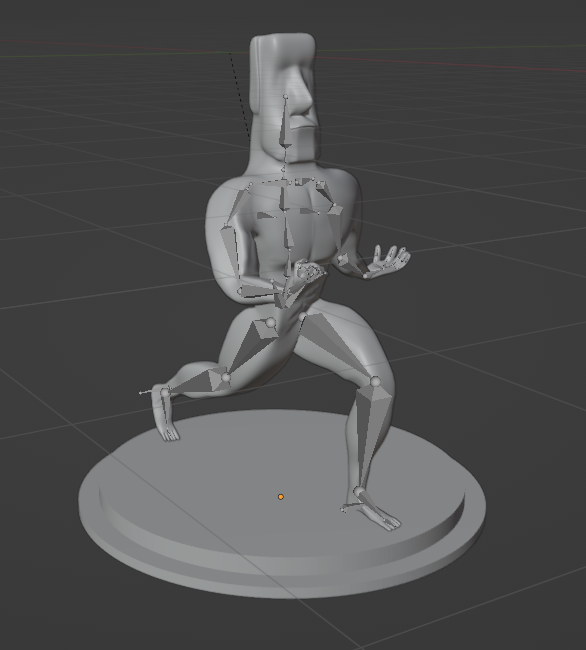Click the orange origin dot on the base

[281, 497]
